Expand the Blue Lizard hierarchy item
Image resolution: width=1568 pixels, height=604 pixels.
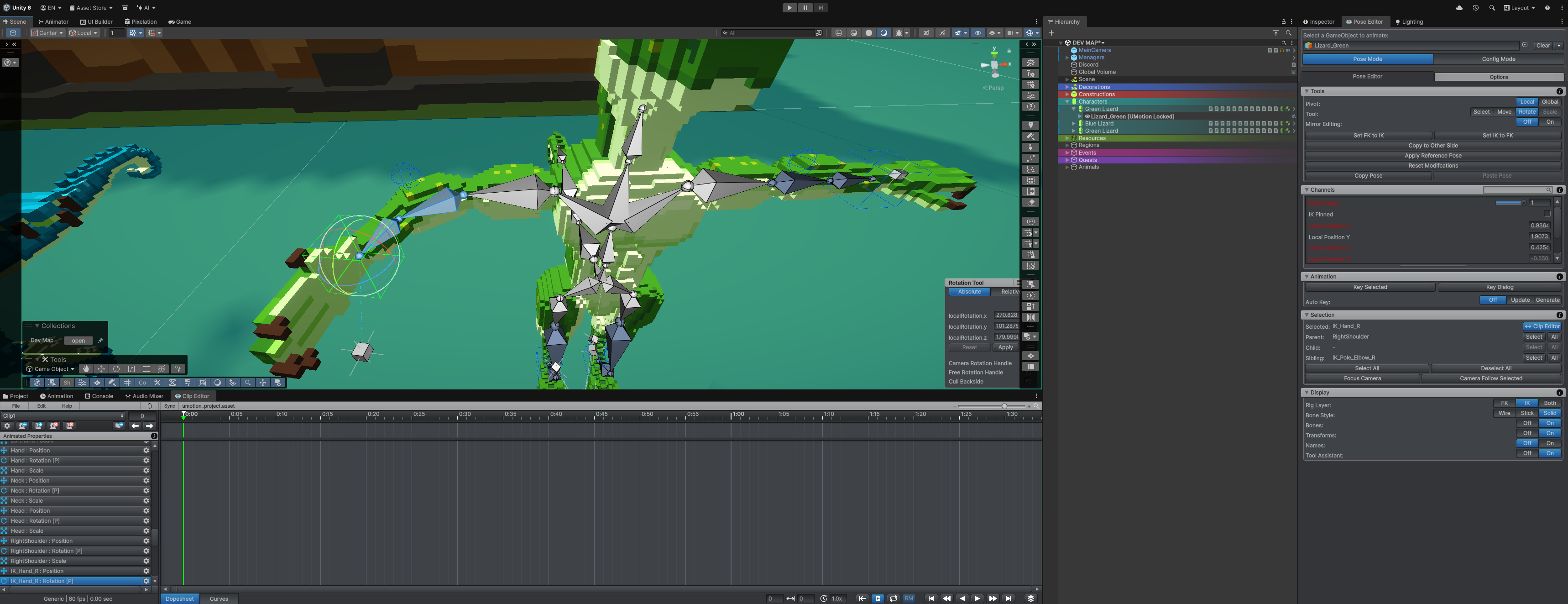pos(1073,124)
